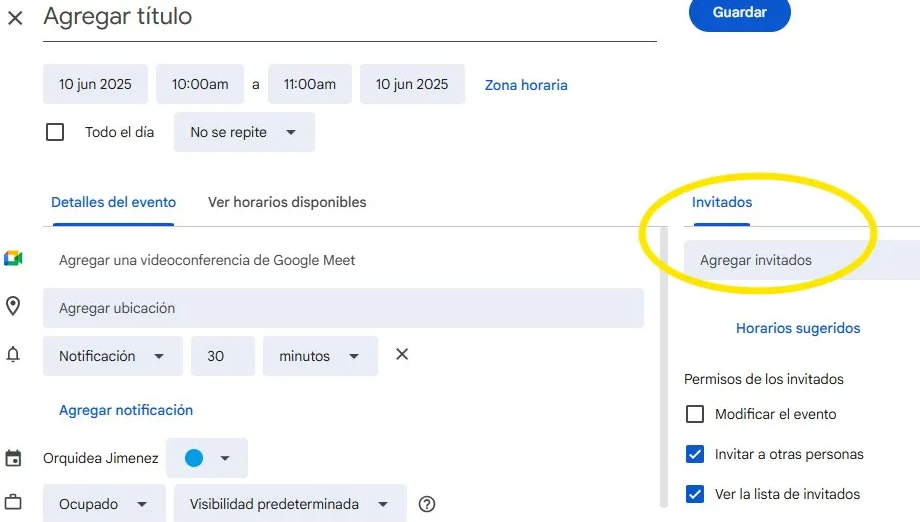Image resolution: width=920 pixels, height=522 pixels.
Task: Open the event color dropdown arrow
Action: pos(225,458)
